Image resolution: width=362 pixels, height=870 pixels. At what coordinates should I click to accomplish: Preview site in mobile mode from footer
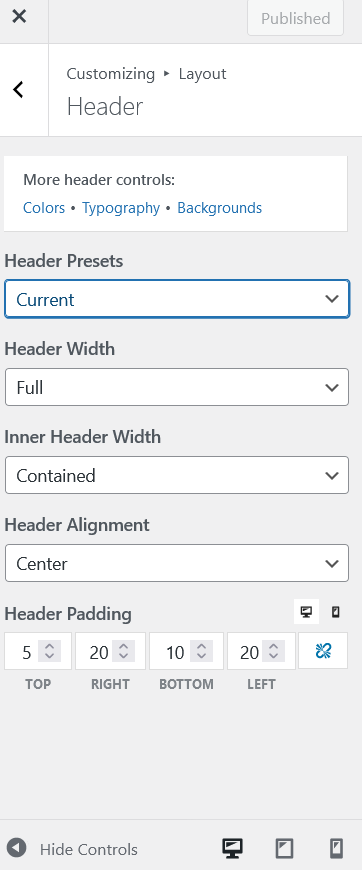[x=336, y=848]
